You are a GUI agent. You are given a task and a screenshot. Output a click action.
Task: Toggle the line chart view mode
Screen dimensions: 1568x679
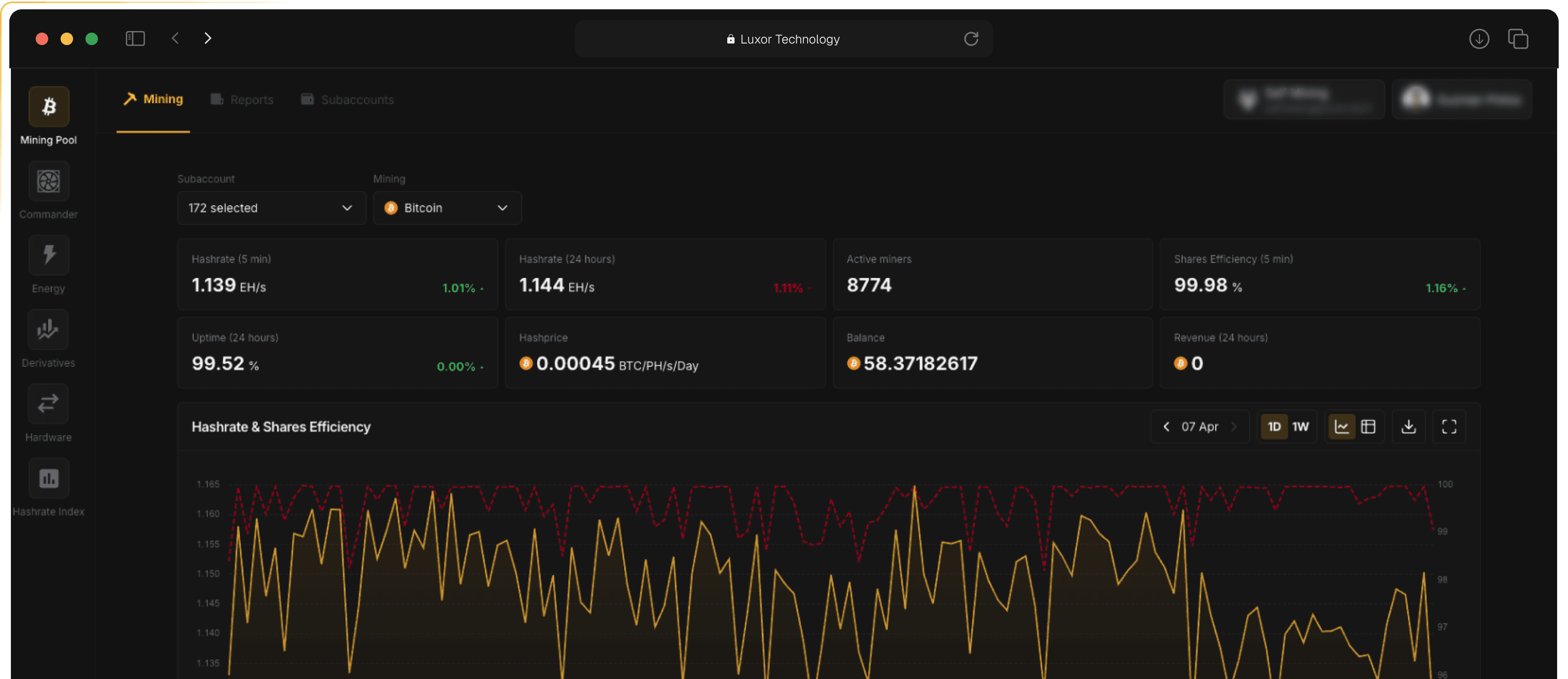(1341, 426)
